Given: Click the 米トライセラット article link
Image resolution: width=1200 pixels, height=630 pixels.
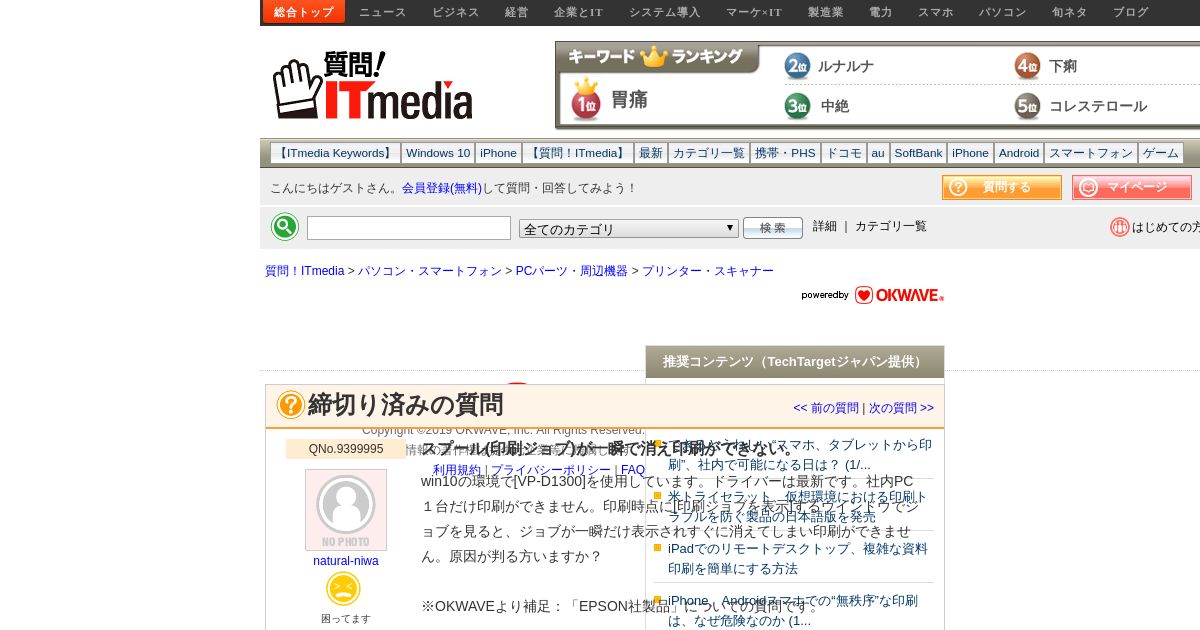Looking at the screenshot, I should (798, 506).
